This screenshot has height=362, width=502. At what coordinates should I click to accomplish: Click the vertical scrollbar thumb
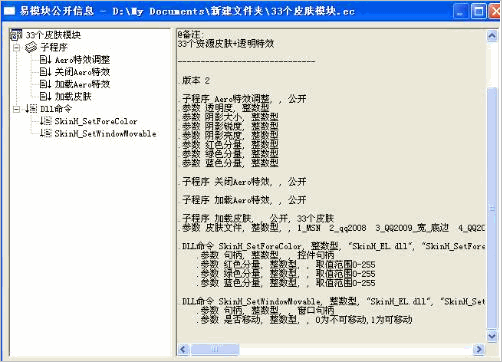point(492,208)
